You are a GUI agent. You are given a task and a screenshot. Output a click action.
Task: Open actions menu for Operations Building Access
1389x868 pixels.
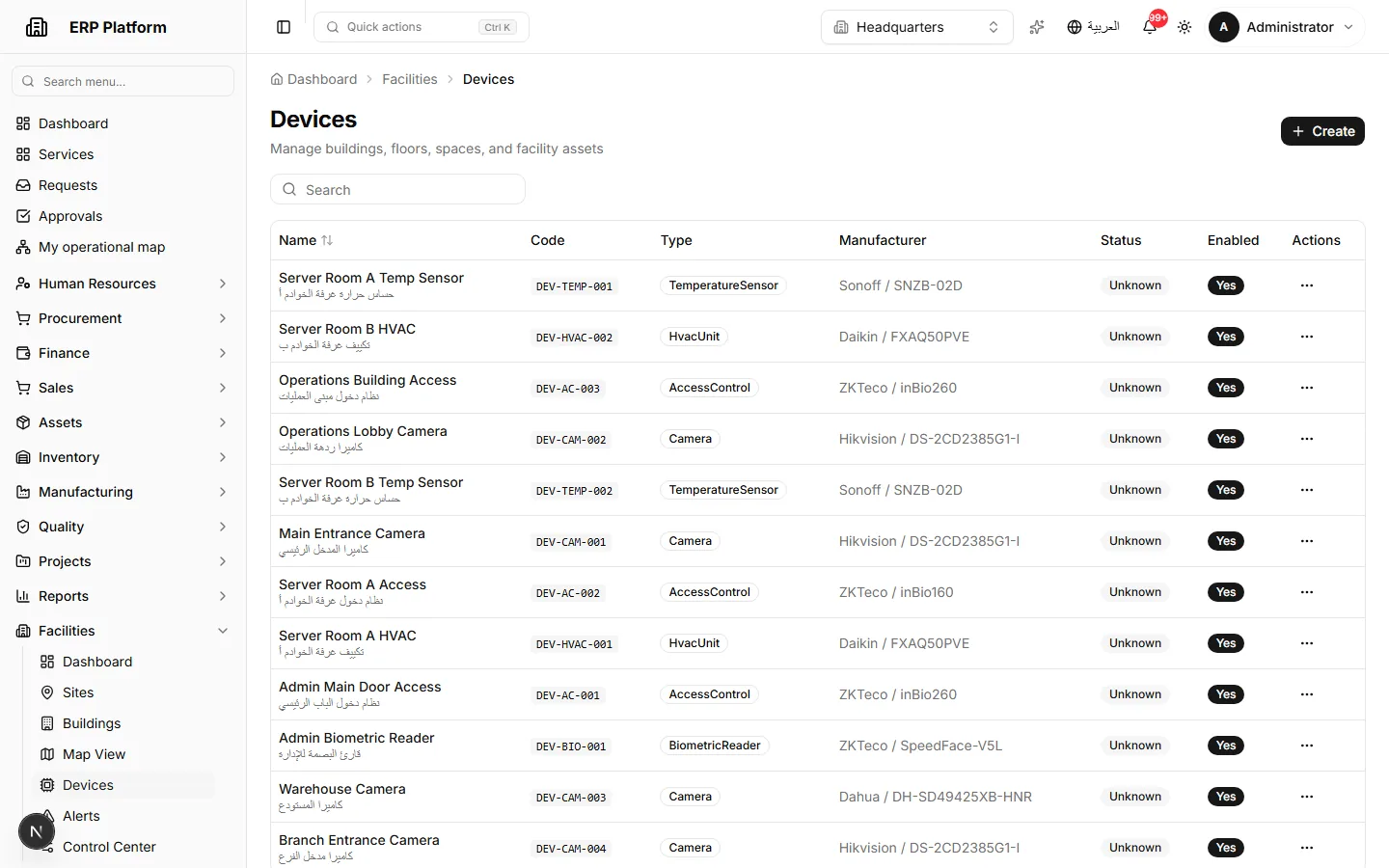coord(1307,388)
